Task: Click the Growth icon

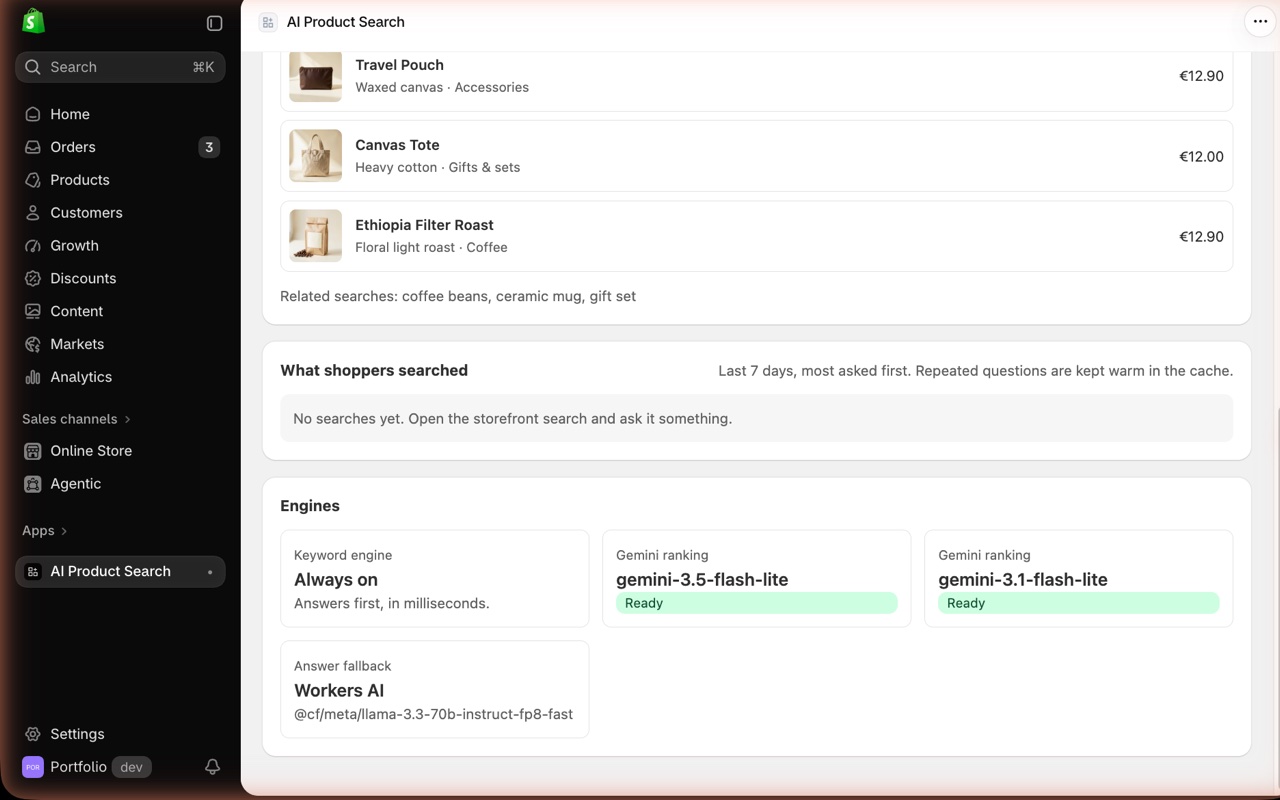Action: pyautogui.click(x=33, y=246)
